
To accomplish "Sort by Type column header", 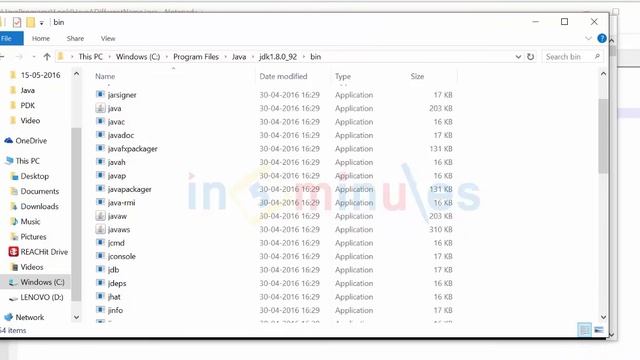I will coord(343,76).
